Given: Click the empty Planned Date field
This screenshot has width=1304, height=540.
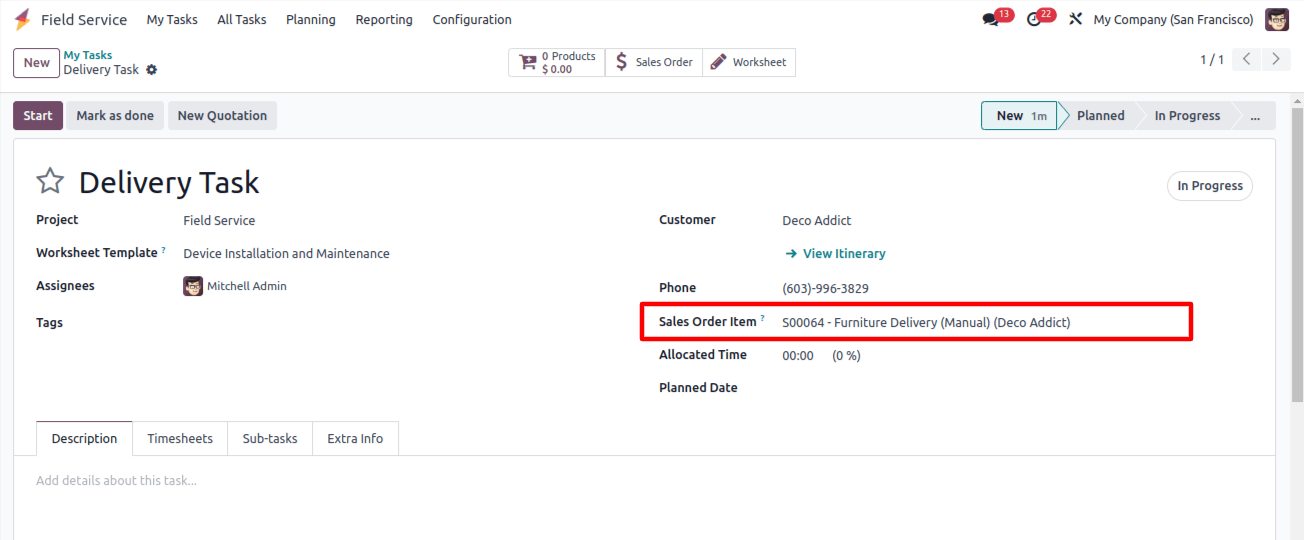Looking at the screenshot, I should point(1017,388).
